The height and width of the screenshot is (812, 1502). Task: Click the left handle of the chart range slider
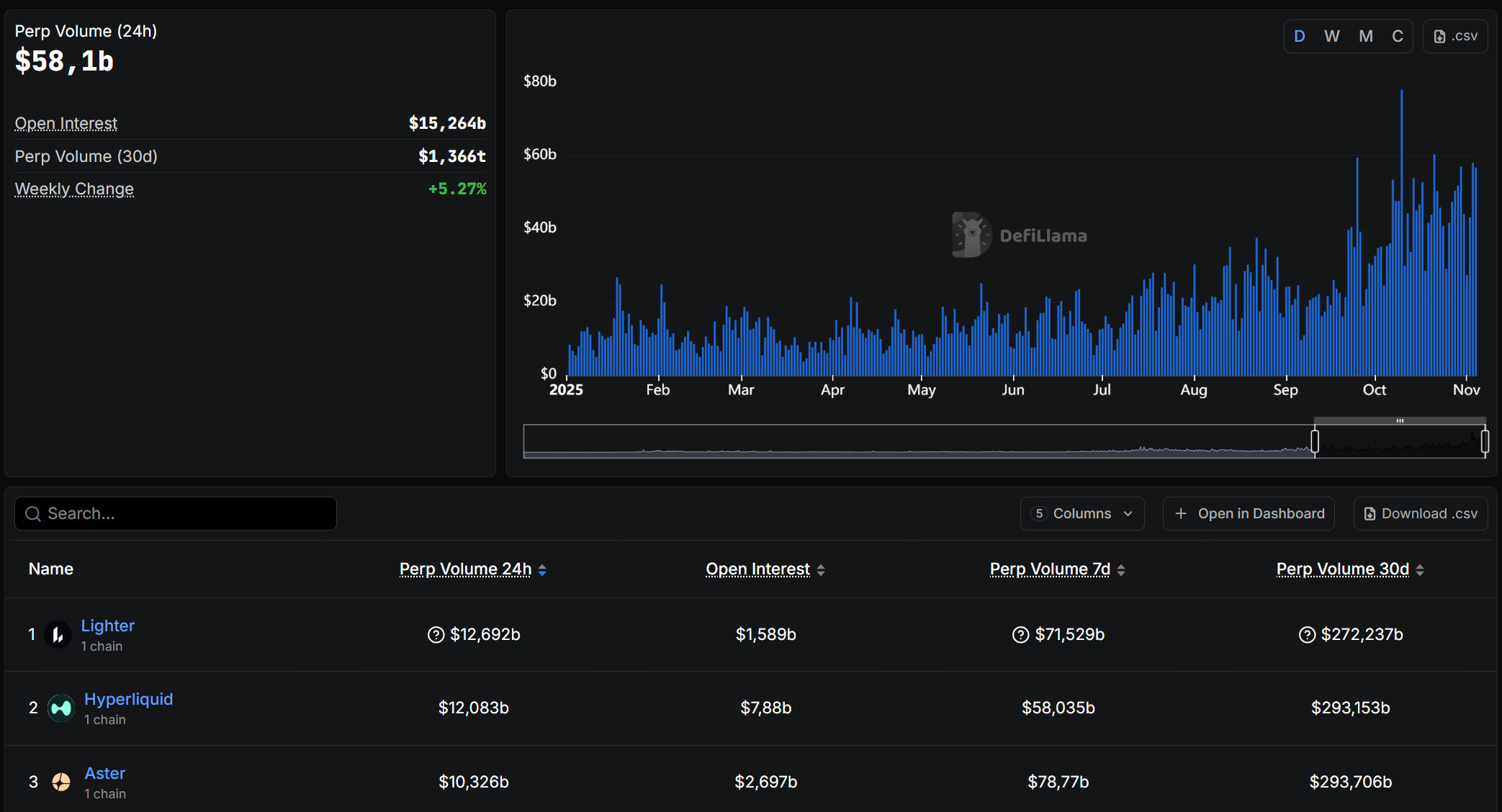(x=1315, y=441)
